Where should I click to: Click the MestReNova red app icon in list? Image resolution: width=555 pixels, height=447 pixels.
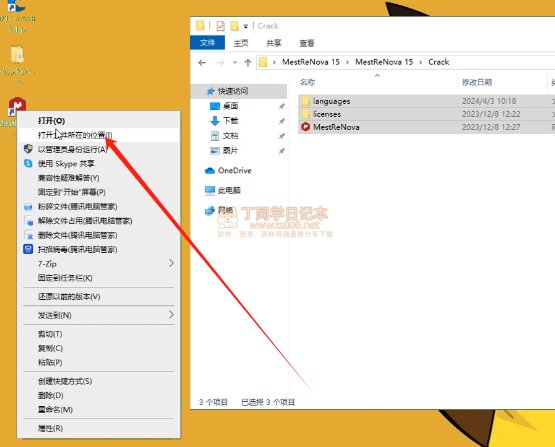click(305, 127)
